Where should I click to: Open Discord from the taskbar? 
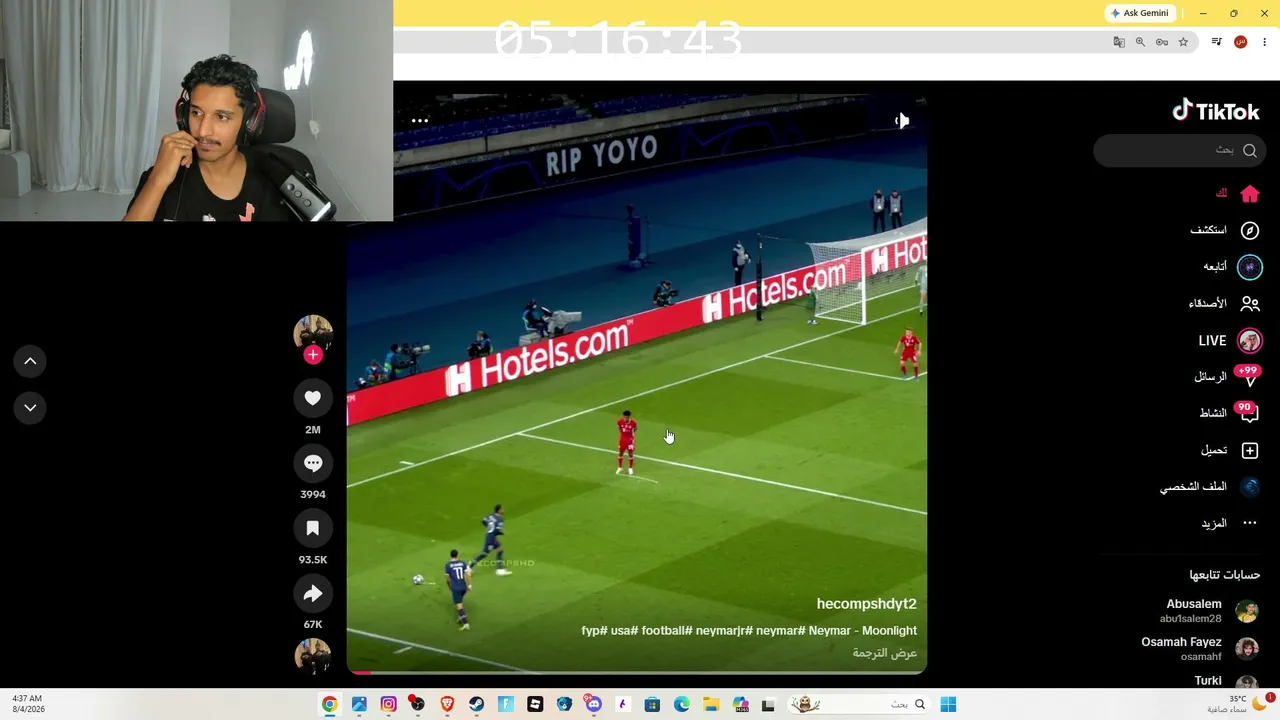594,705
